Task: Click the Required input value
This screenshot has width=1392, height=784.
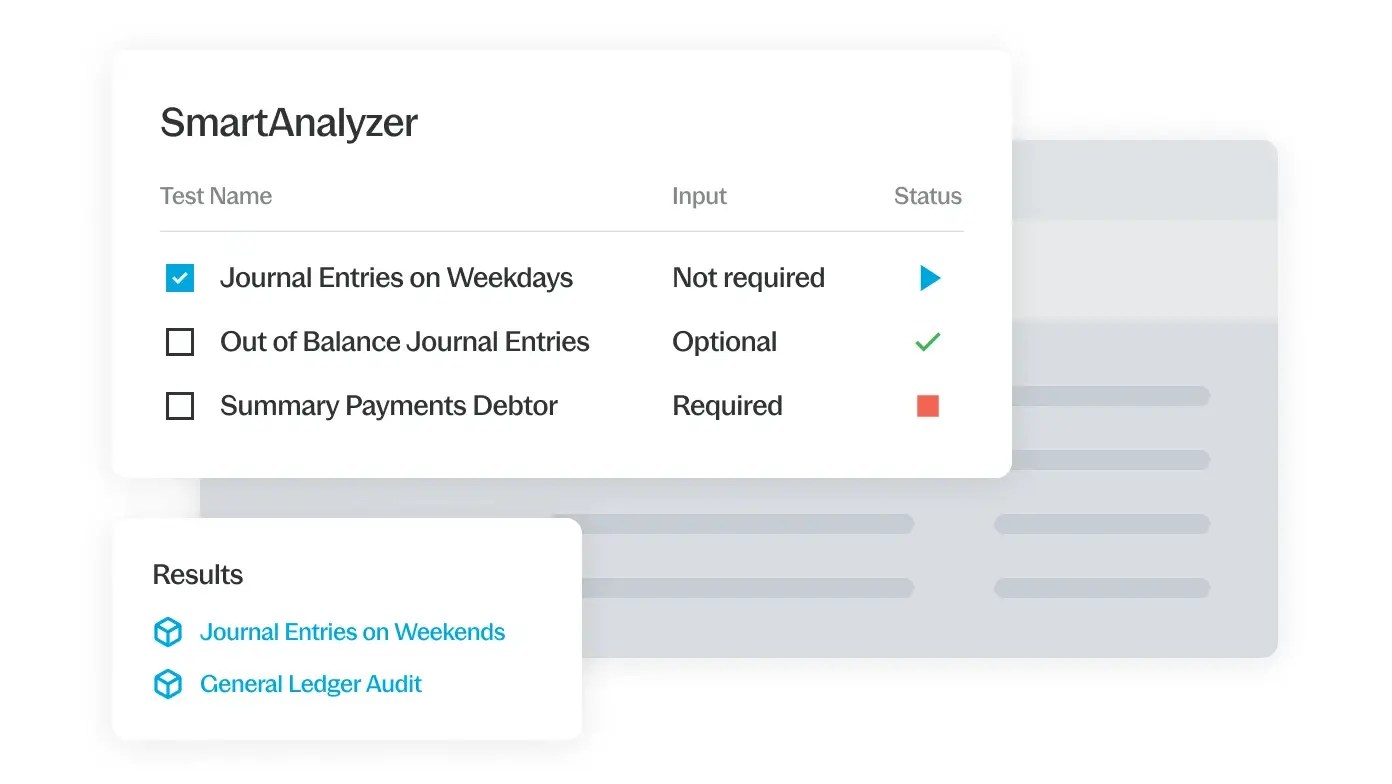Action: 728,406
